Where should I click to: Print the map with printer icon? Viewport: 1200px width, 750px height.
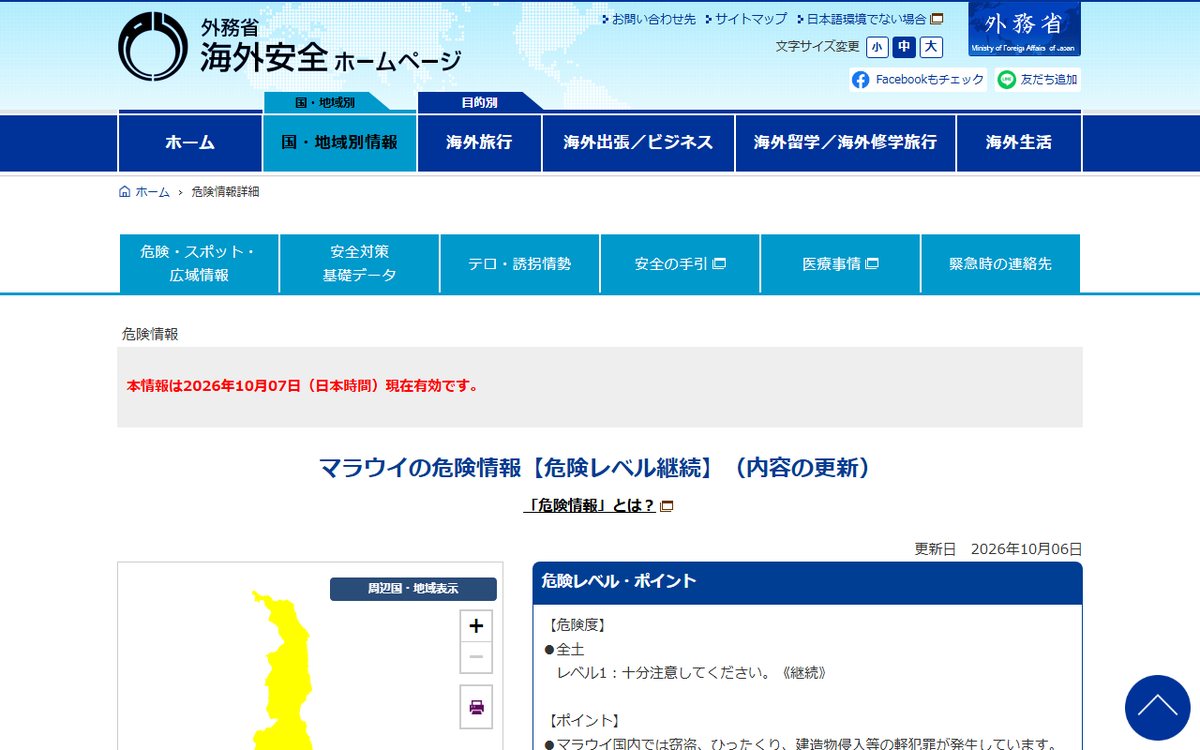476,707
